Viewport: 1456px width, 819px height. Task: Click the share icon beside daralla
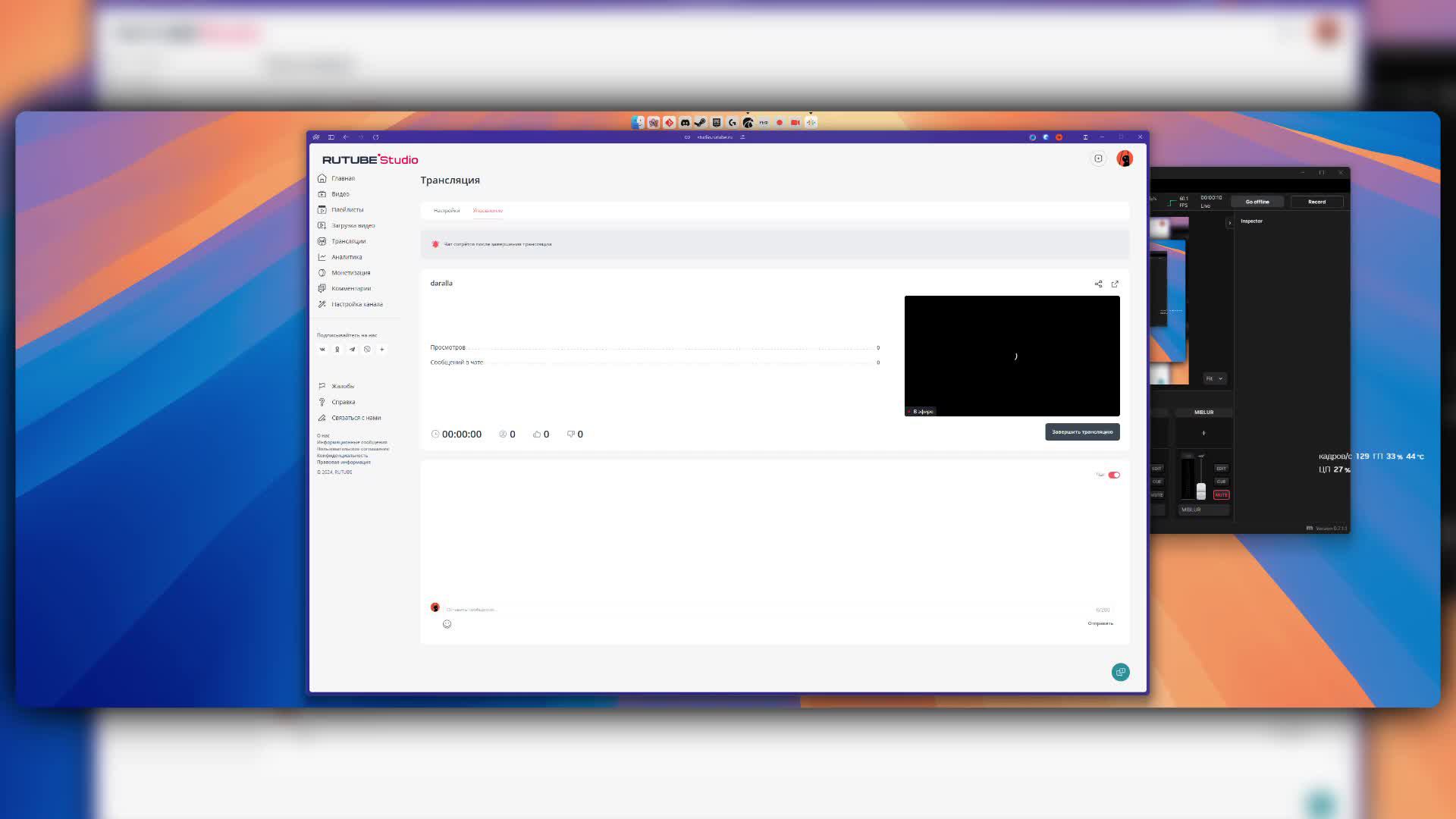pos(1098,284)
